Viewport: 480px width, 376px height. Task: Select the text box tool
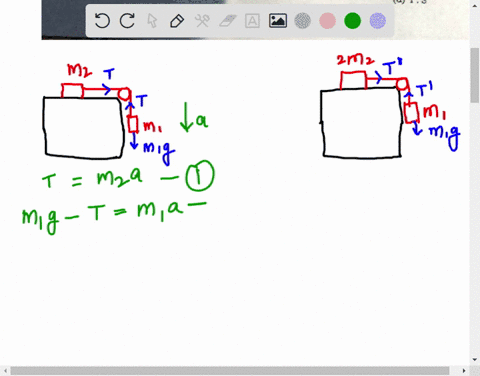(x=252, y=21)
